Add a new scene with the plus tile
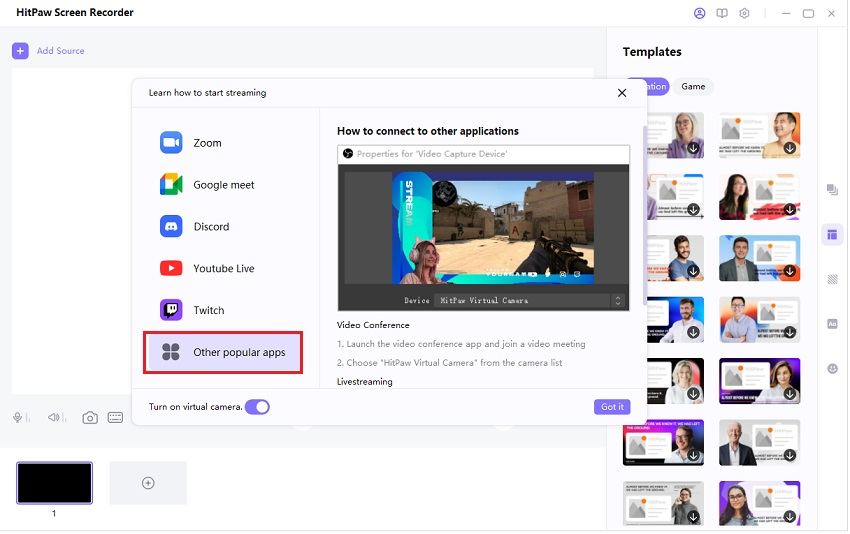850x534 pixels. coord(148,483)
